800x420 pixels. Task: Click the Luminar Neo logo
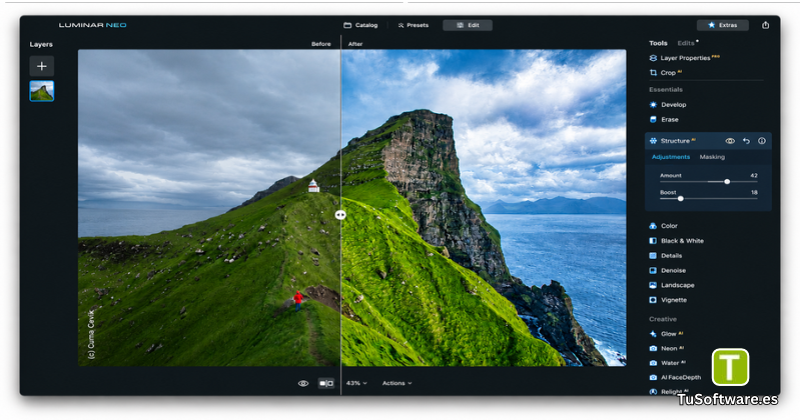click(x=92, y=25)
